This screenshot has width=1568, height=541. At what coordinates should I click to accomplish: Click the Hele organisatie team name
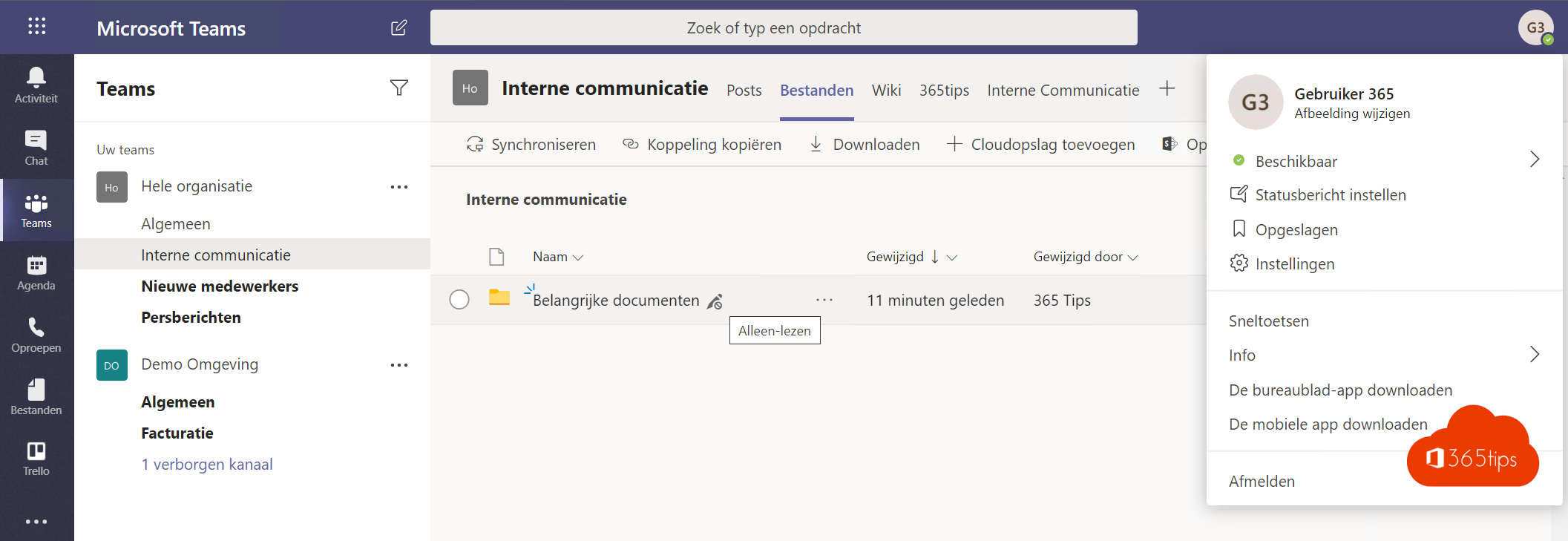(197, 186)
